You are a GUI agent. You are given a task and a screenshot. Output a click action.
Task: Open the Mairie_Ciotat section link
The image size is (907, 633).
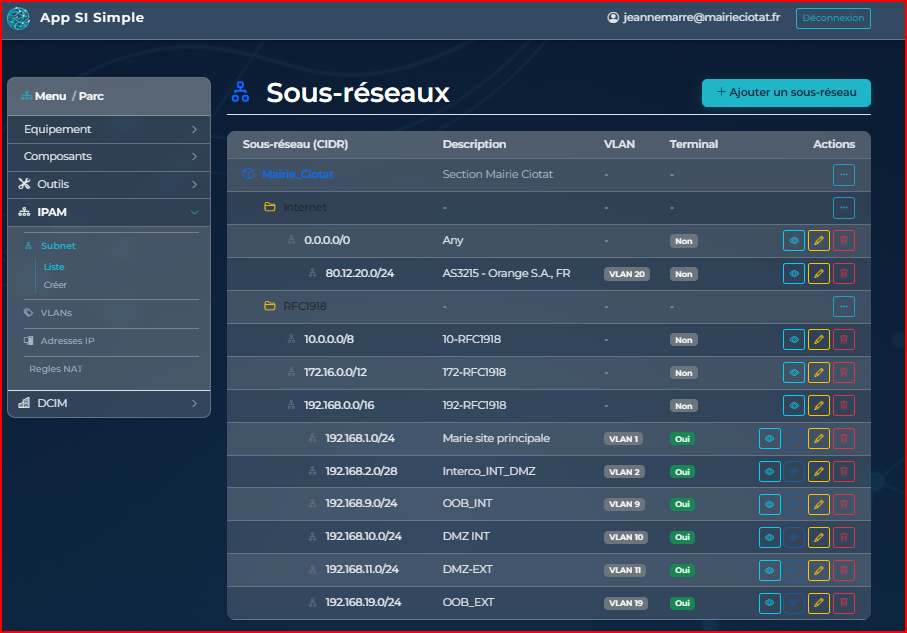[297, 174]
